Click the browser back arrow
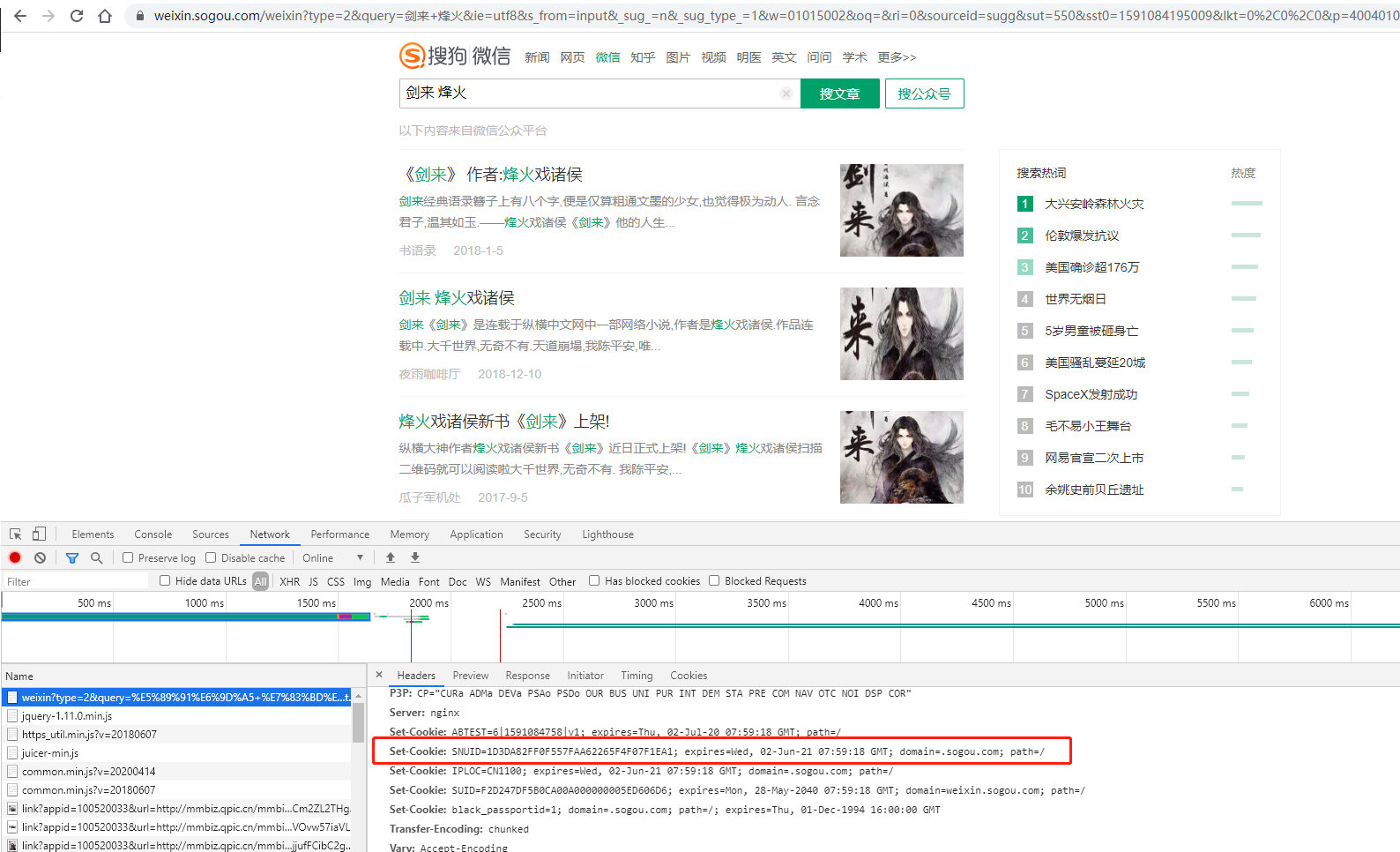Screen dimensions: 1400x852 [20, 16]
